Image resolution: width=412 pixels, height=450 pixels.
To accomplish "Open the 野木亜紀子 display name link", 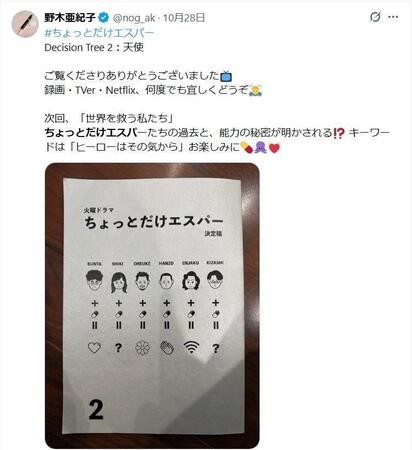I will click(x=70, y=18).
